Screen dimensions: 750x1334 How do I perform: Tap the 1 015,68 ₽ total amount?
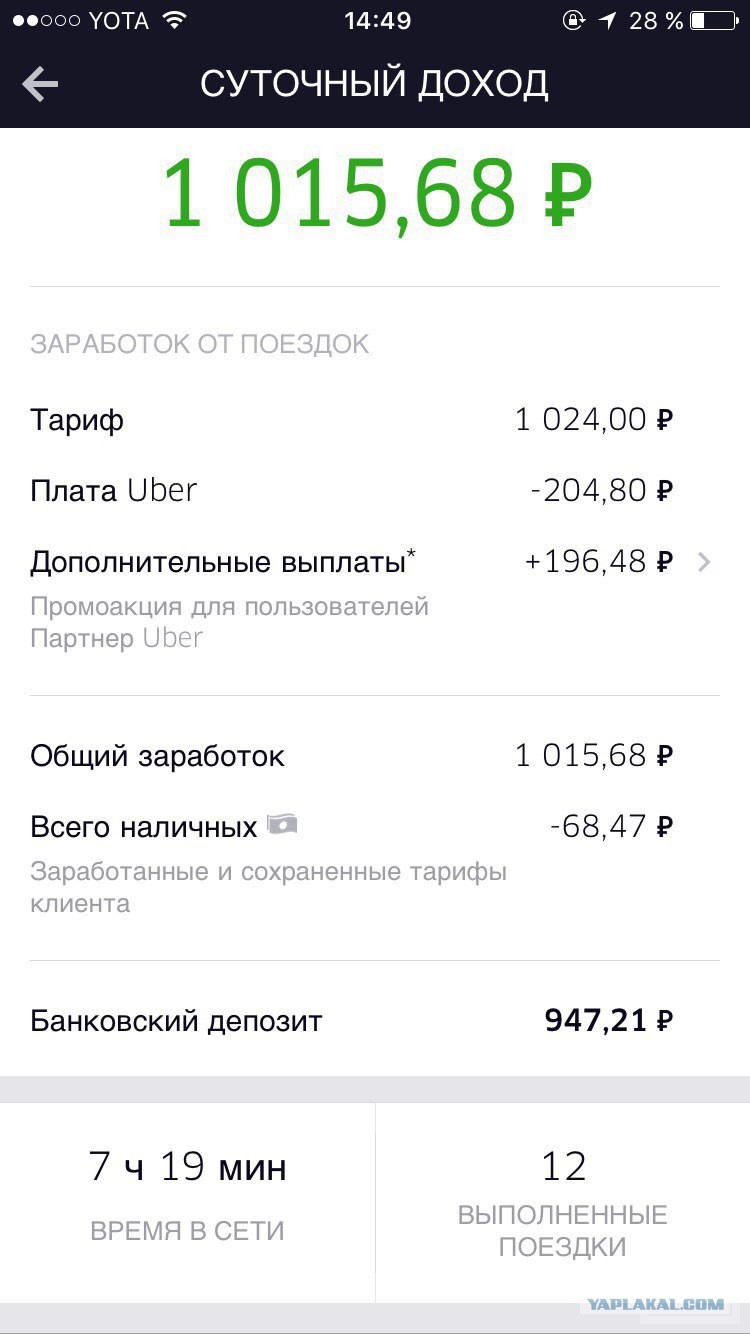[377, 195]
